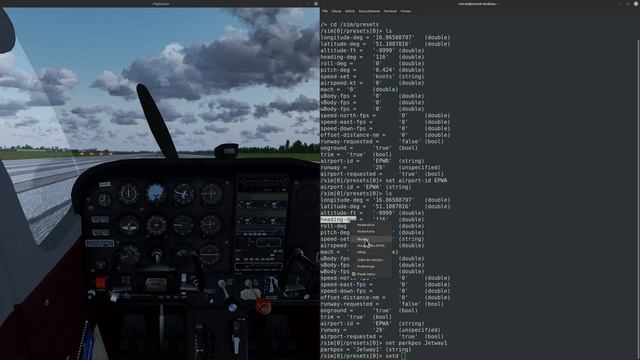Click the "parkpos = 'Jetway1'" output line
Viewport: 640px width, 360px height.
point(366,350)
